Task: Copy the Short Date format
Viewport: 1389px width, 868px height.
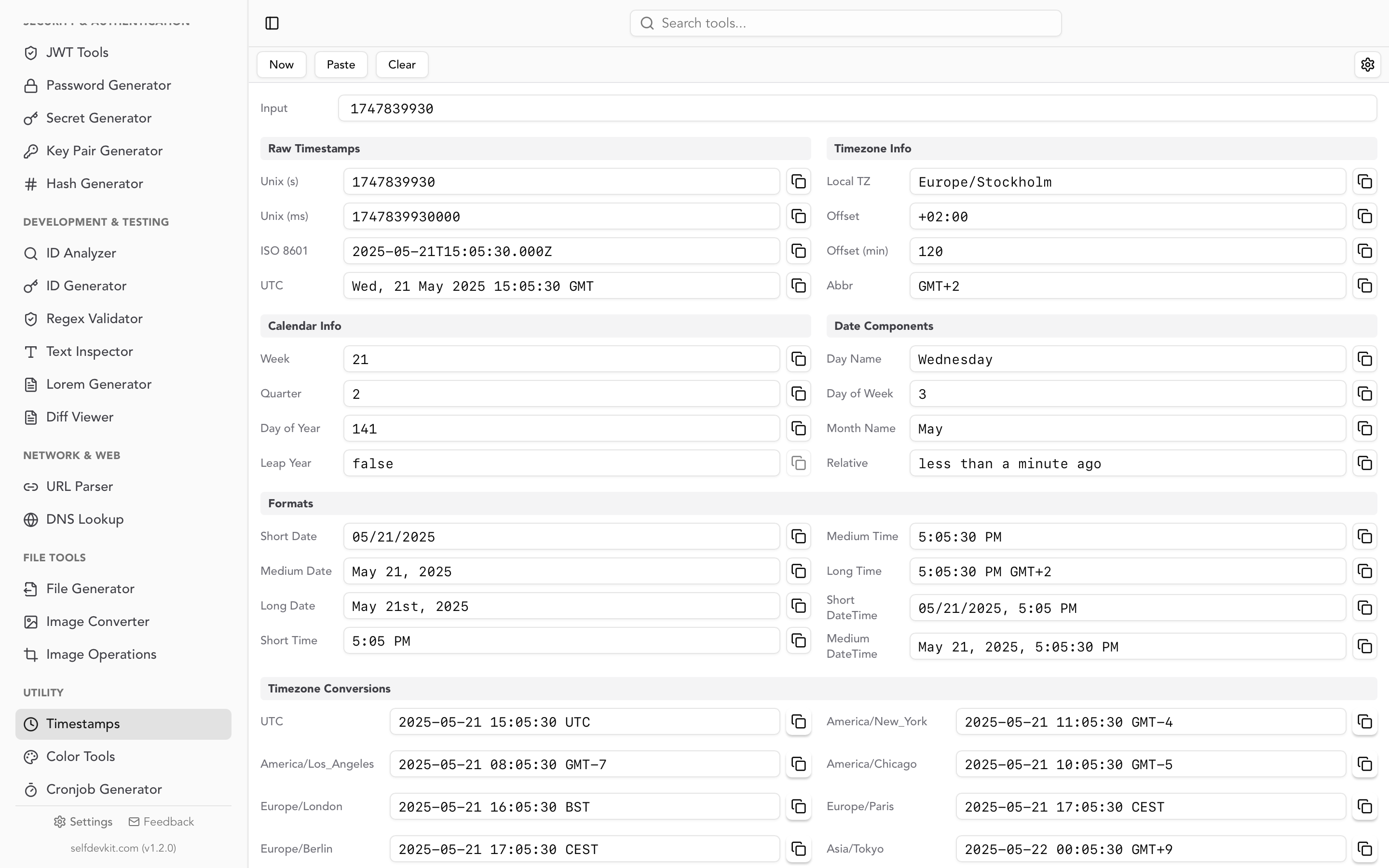Action: (x=798, y=536)
